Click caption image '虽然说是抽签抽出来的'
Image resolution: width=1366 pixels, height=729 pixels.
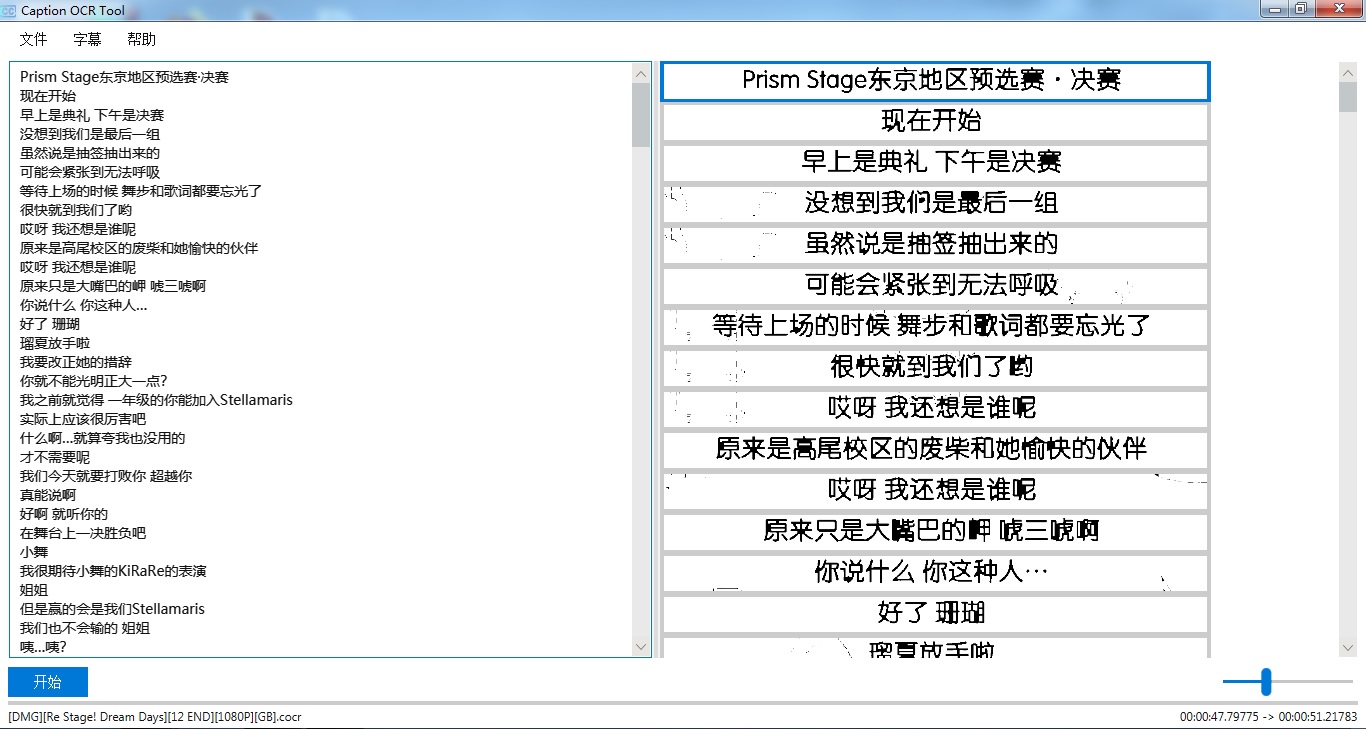coord(935,245)
